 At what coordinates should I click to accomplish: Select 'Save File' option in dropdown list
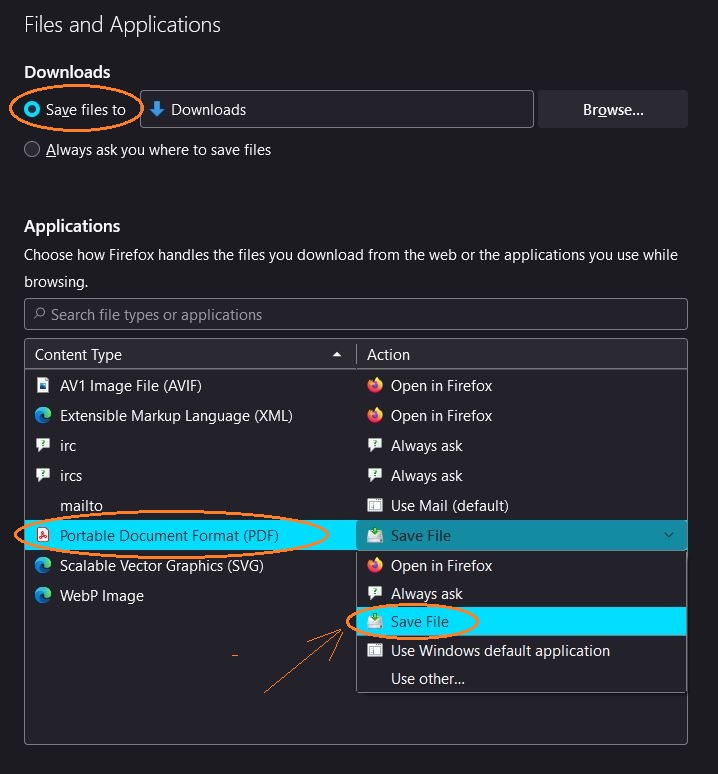point(420,621)
